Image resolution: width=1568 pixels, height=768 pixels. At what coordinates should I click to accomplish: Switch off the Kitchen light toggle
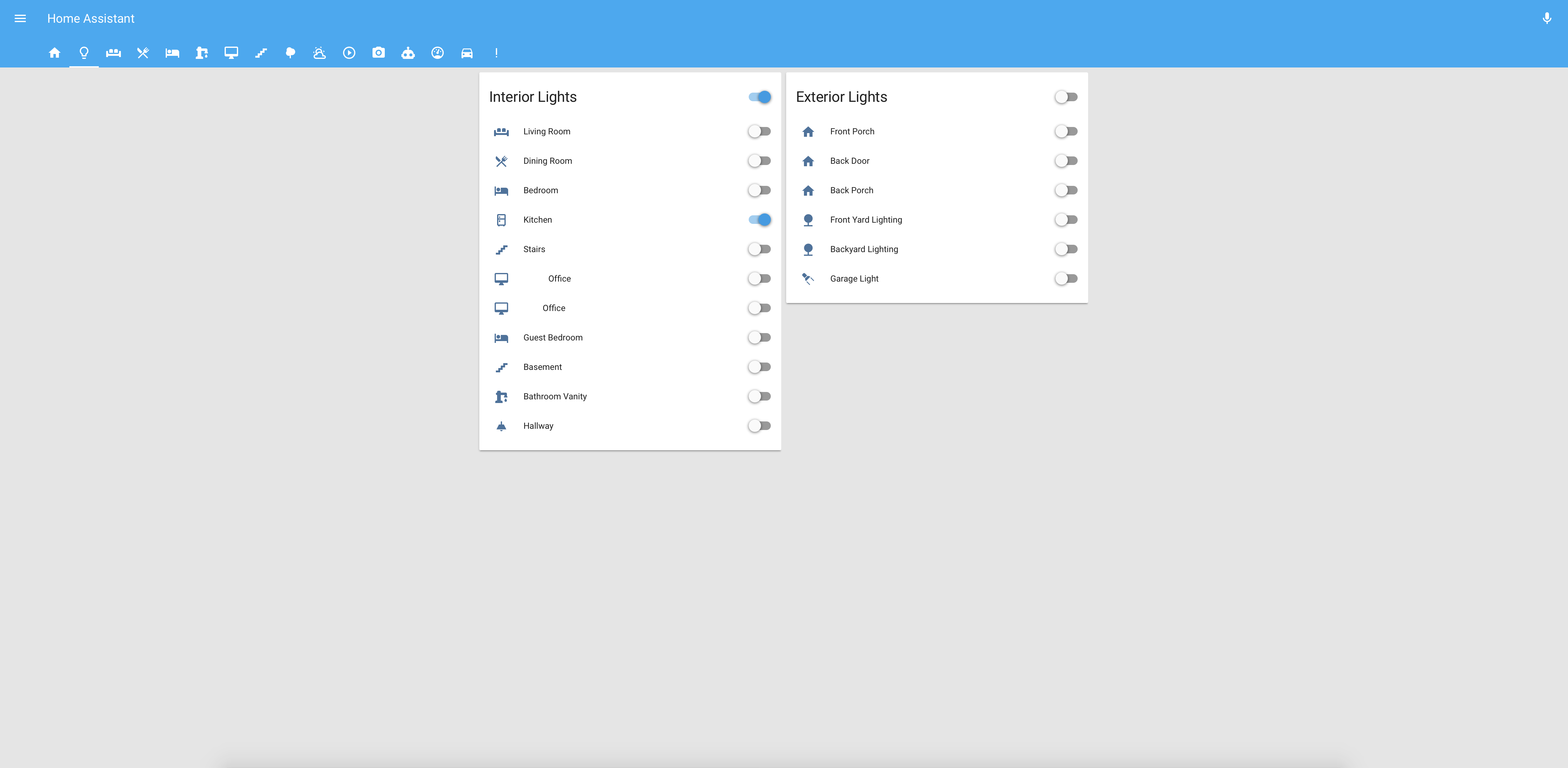click(x=760, y=220)
